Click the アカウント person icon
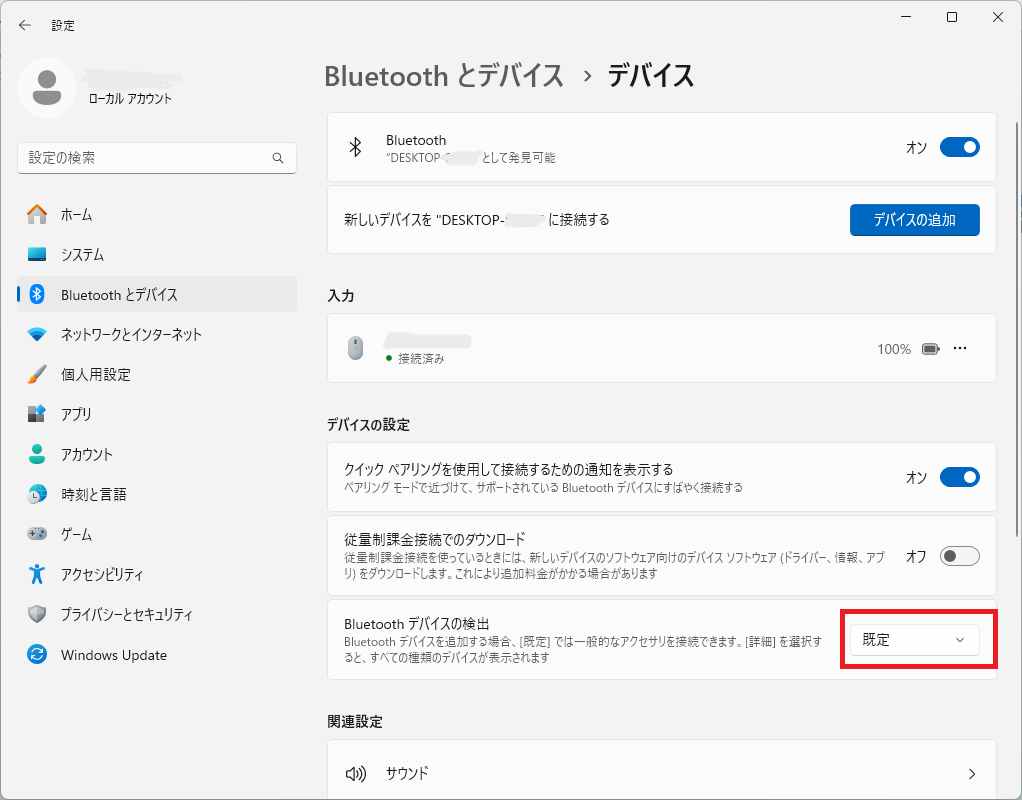The image size is (1022, 800). 37,454
